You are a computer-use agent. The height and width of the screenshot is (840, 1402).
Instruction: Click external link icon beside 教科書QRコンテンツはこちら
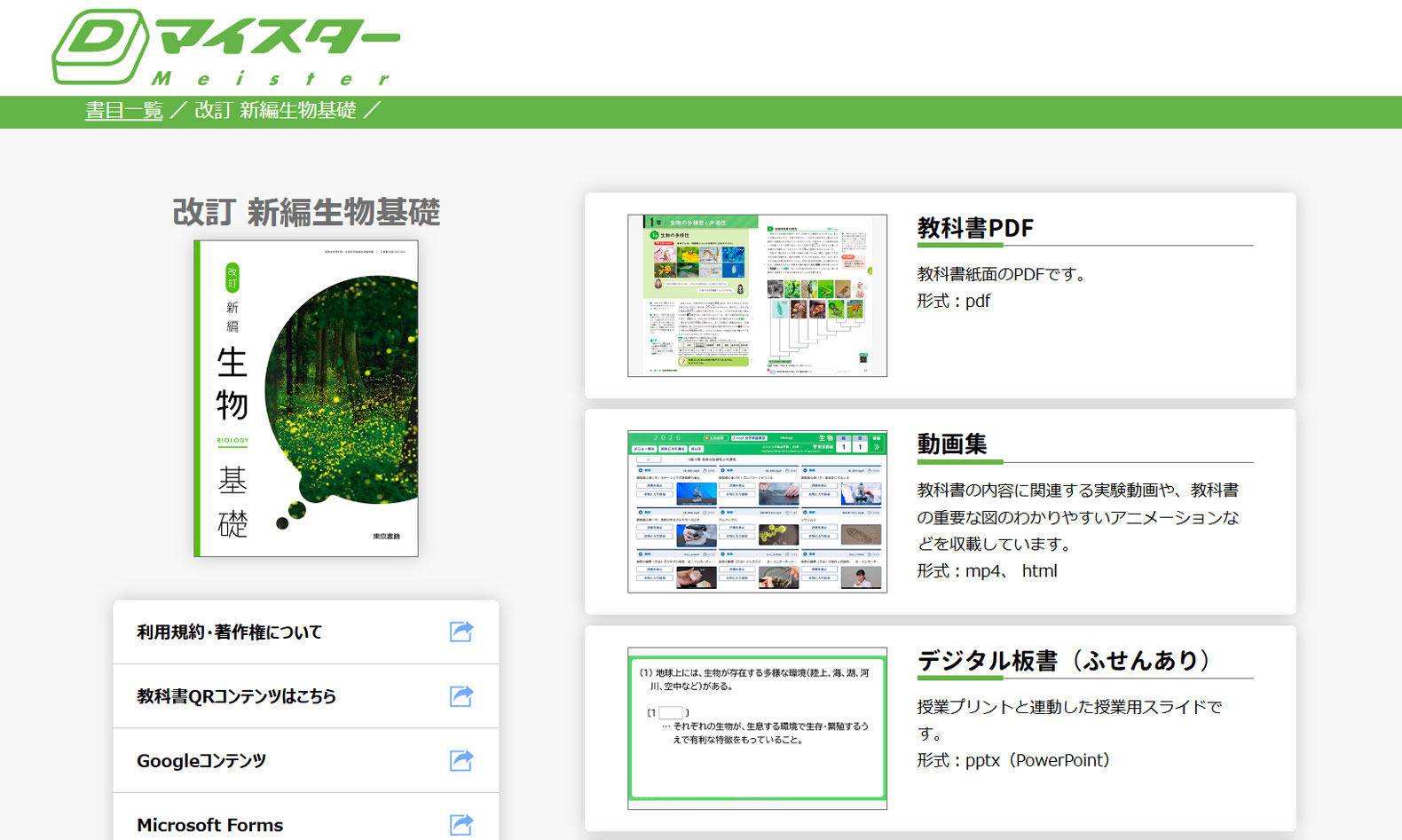[x=461, y=696]
